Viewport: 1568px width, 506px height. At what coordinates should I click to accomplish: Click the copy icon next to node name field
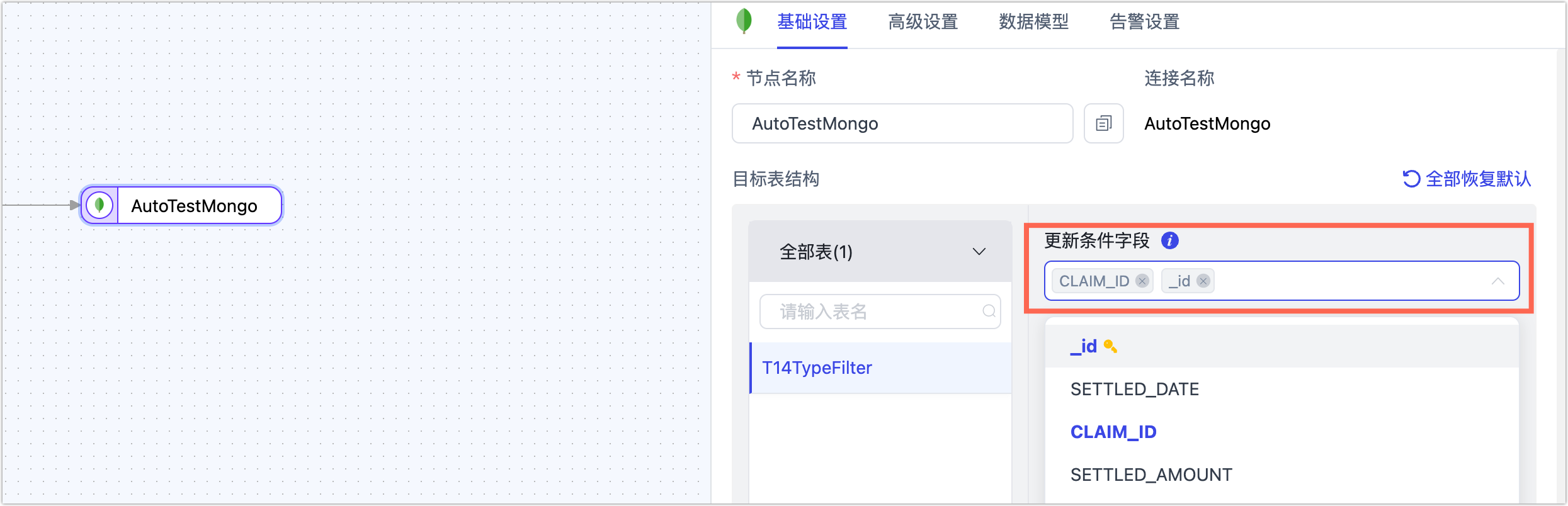(1103, 123)
